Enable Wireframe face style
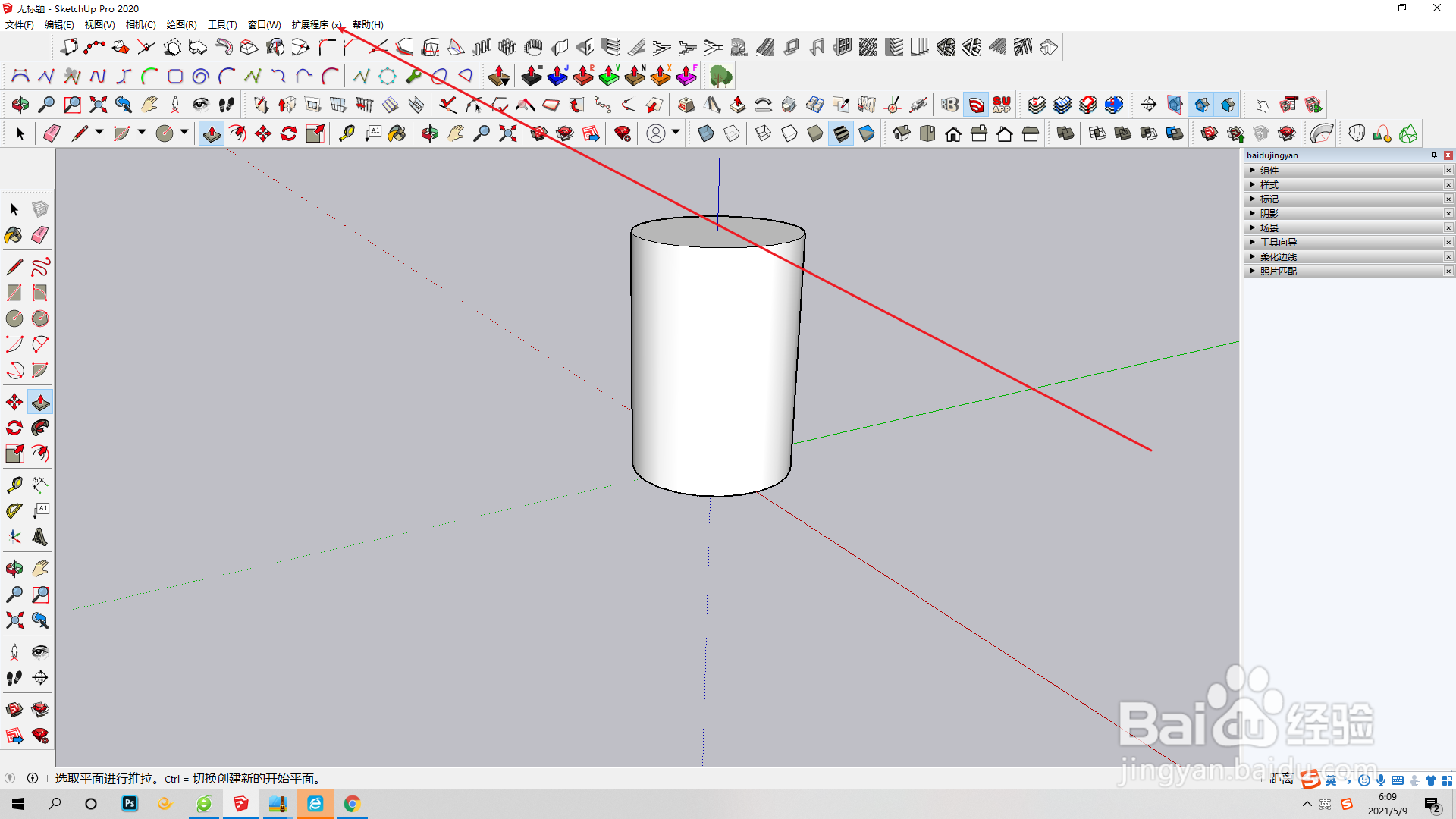This screenshot has height=819, width=1456. tap(763, 134)
